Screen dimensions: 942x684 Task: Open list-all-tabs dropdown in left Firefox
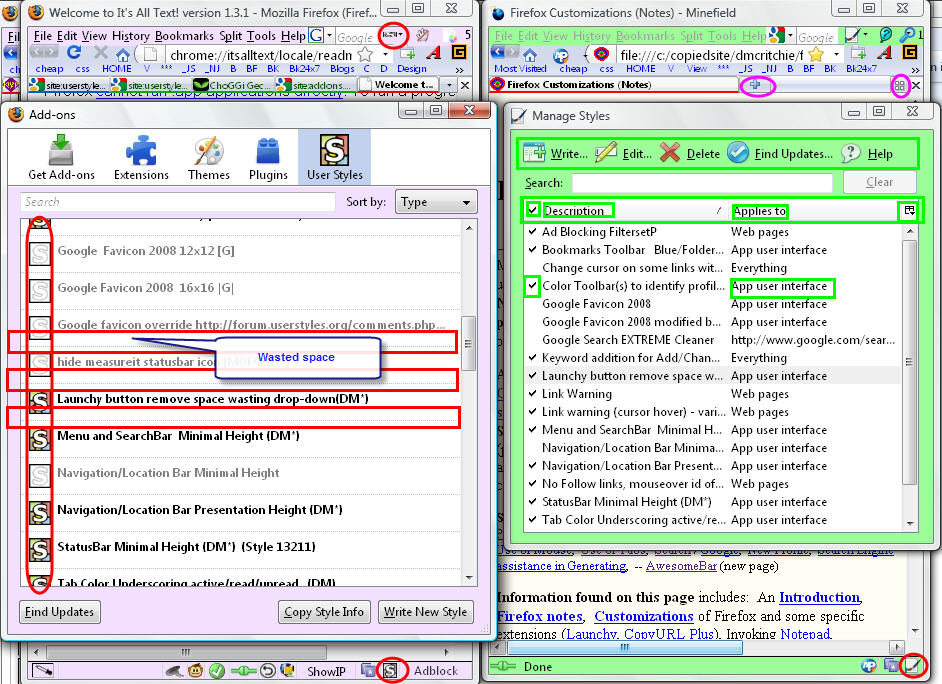click(x=449, y=85)
